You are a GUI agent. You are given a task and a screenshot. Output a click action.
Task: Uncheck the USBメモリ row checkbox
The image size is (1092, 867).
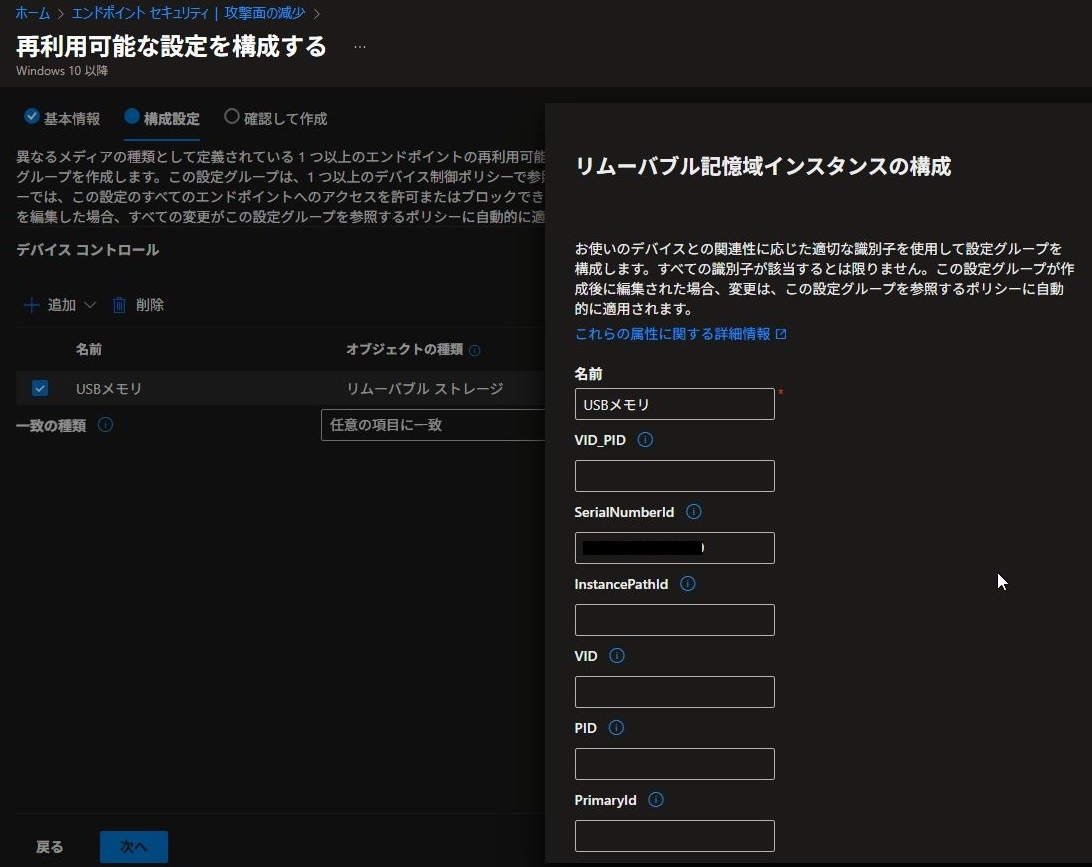40,388
